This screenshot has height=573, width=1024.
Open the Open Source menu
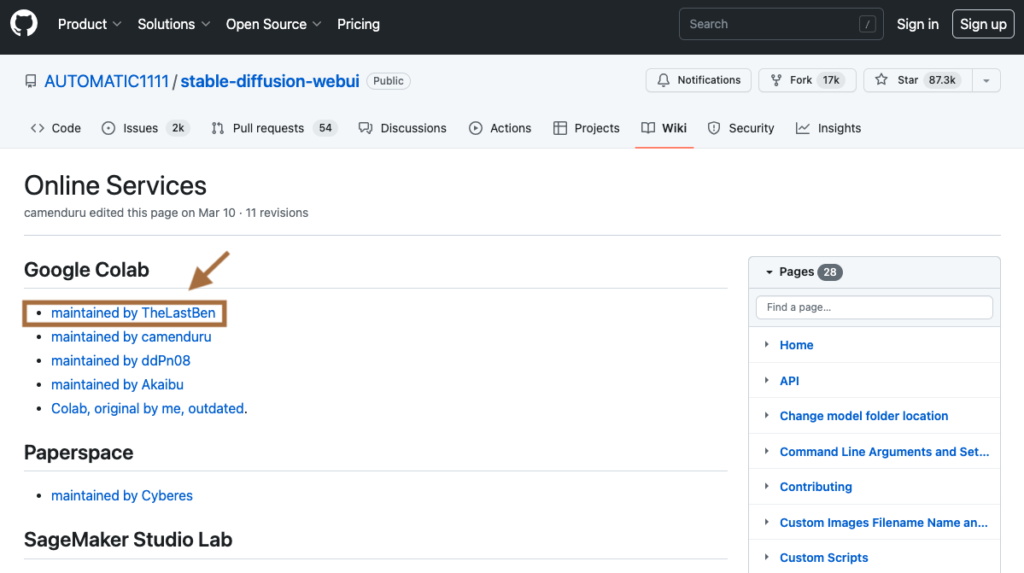274,24
